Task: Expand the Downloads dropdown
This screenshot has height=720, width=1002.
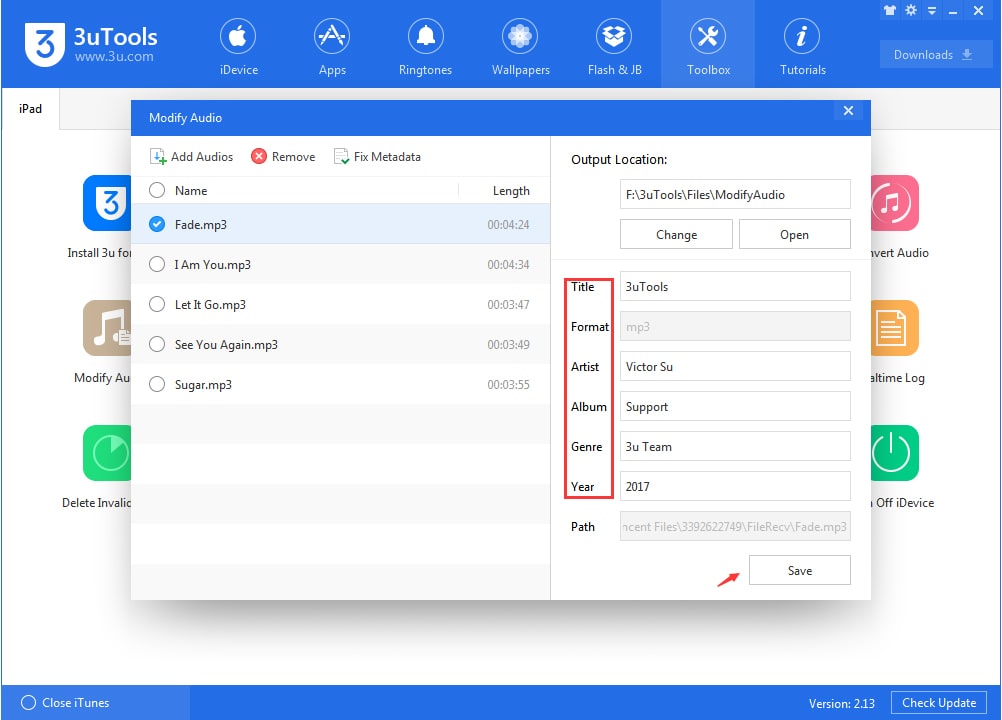Action: (934, 54)
